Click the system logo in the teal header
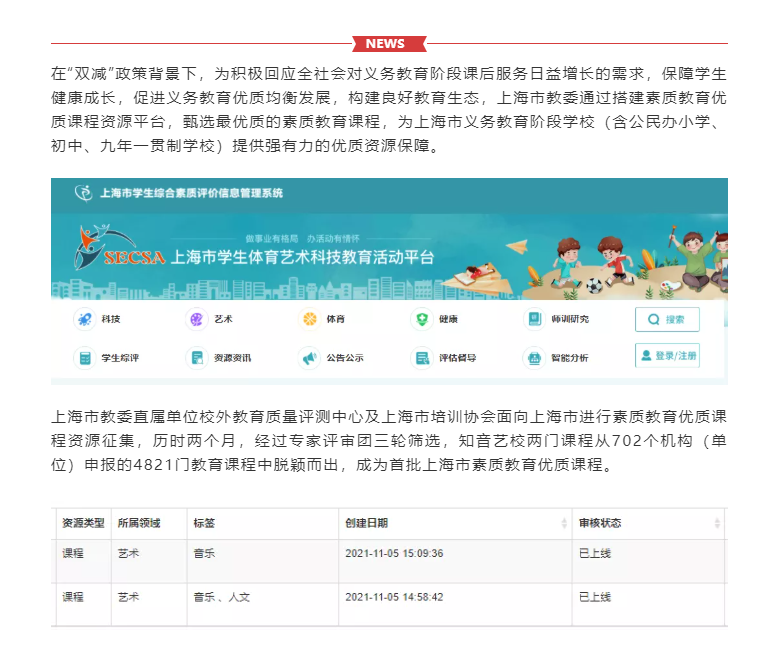The width and height of the screenshot is (782, 645). pos(84,193)
